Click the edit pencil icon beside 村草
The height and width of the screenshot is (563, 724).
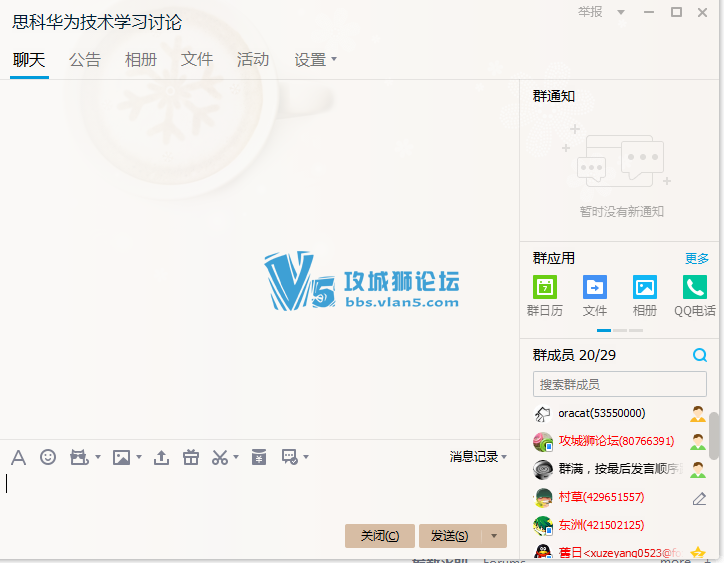[x=699, y=499]
